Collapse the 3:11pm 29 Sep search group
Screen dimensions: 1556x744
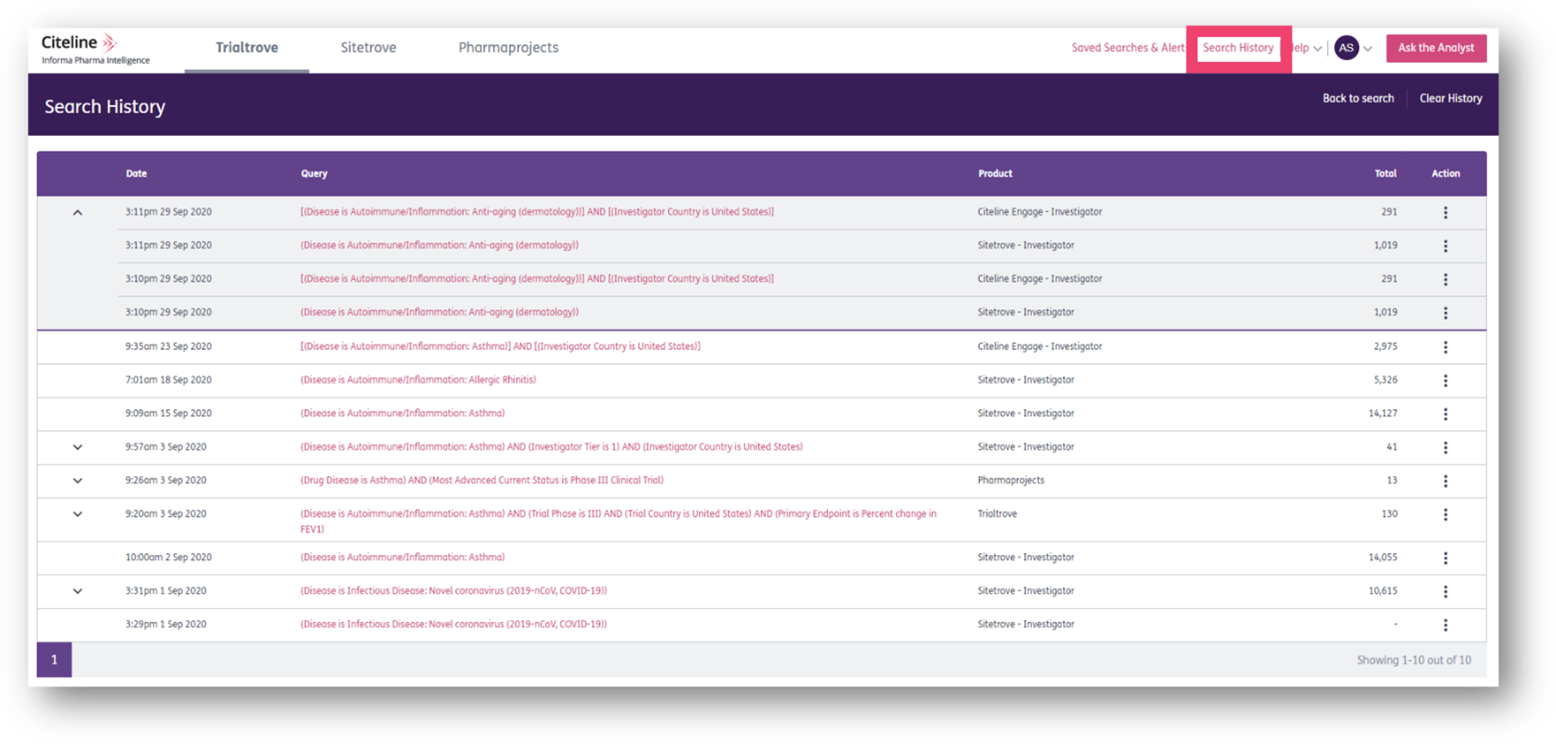[77, 211]
